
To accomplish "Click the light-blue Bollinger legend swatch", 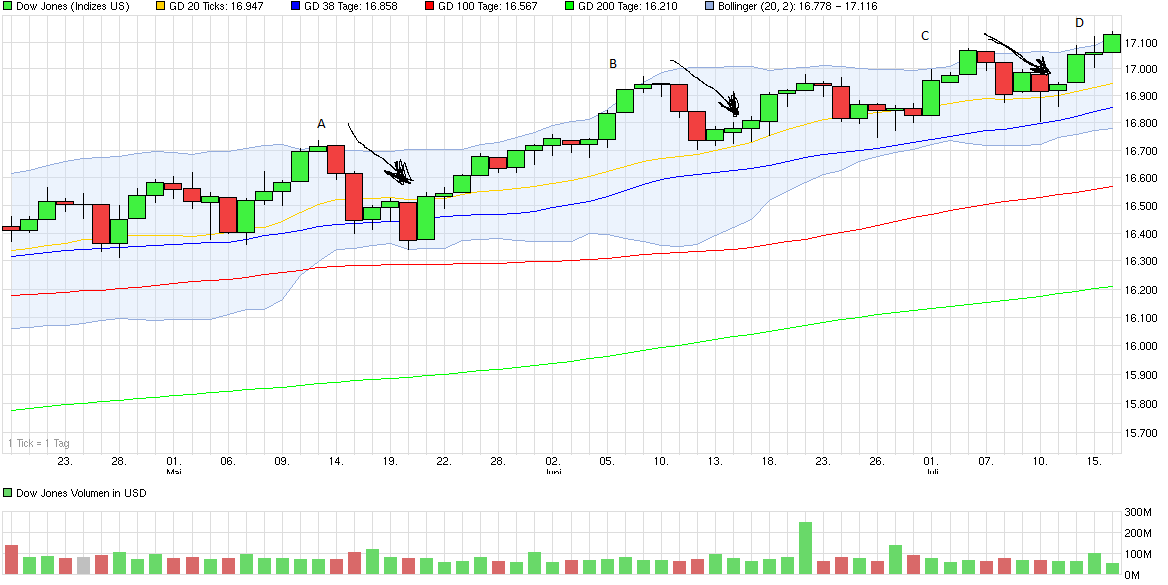I will click(x=707, y=6).
